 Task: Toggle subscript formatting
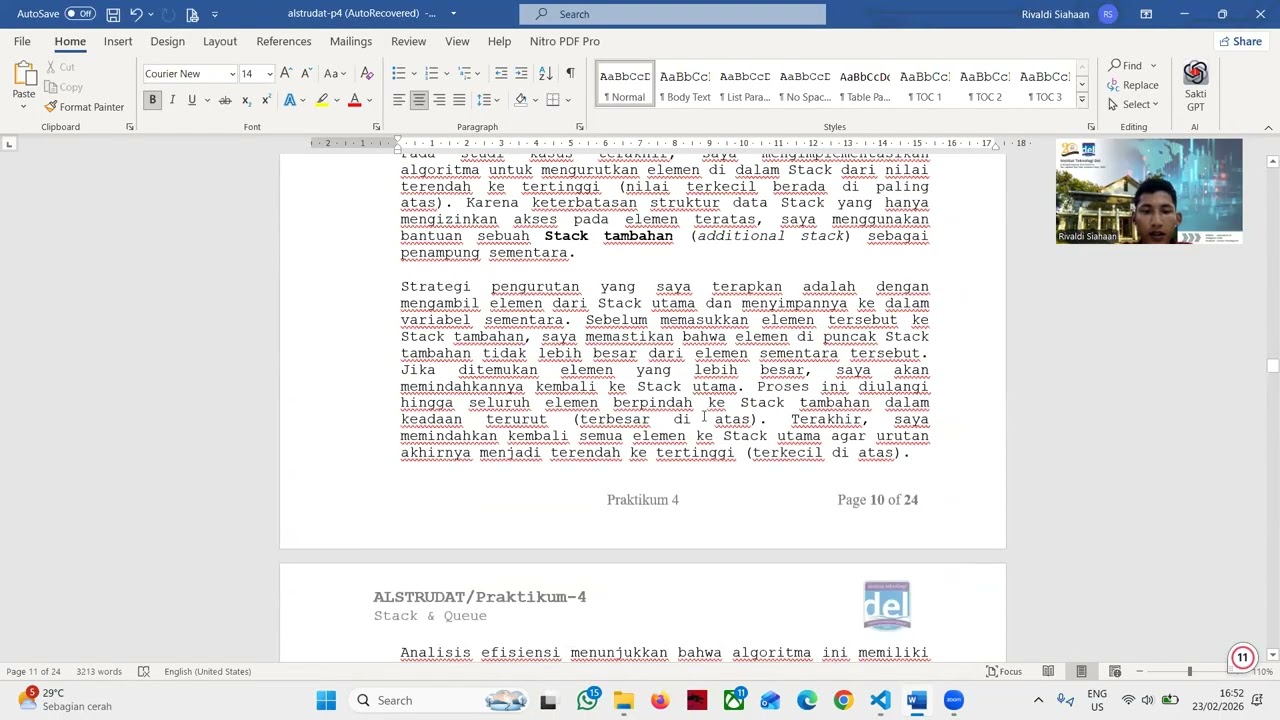point(246,100)
